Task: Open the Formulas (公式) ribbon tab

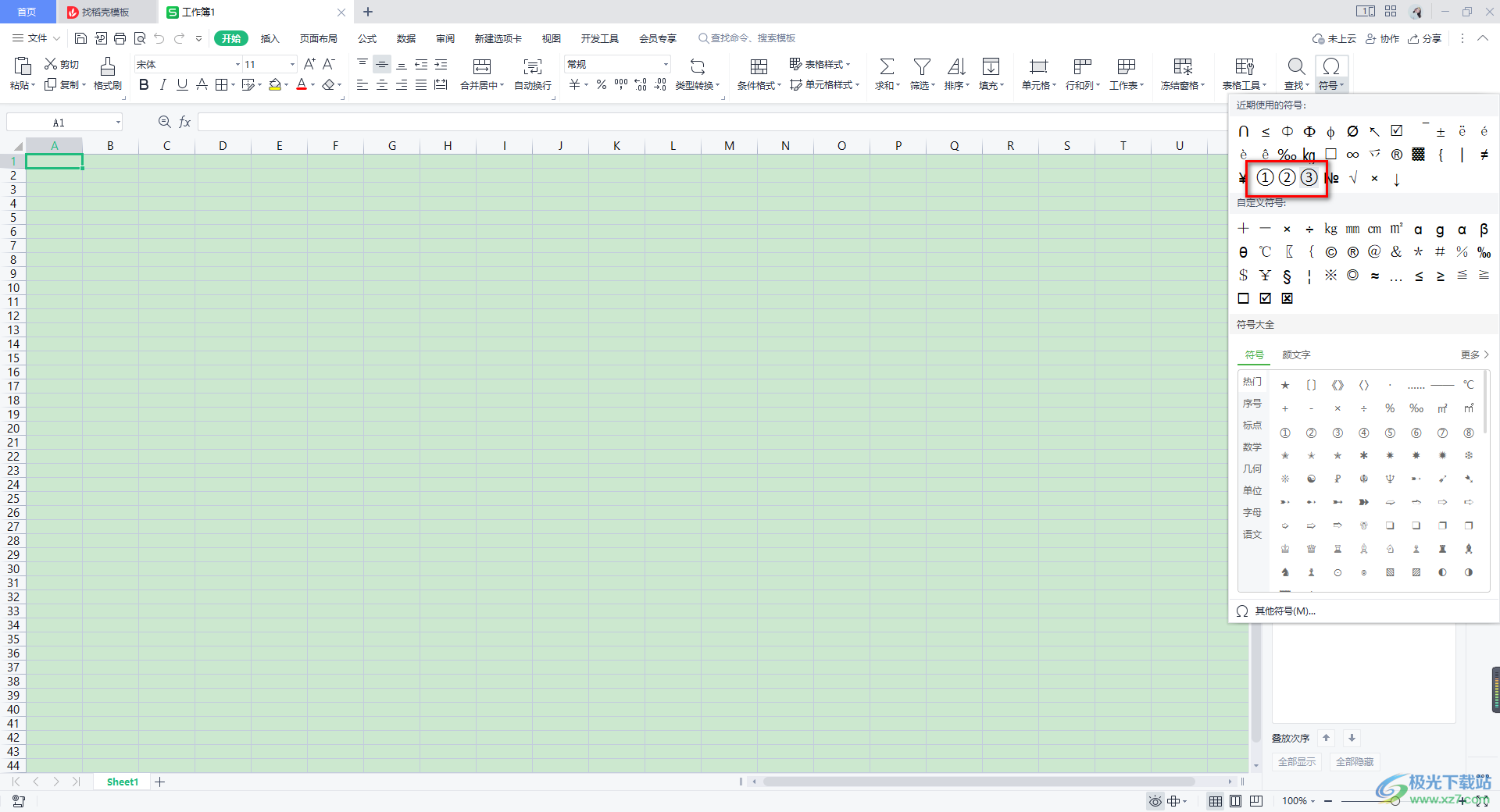Action: pyautogui.click(x=367, y=38)
